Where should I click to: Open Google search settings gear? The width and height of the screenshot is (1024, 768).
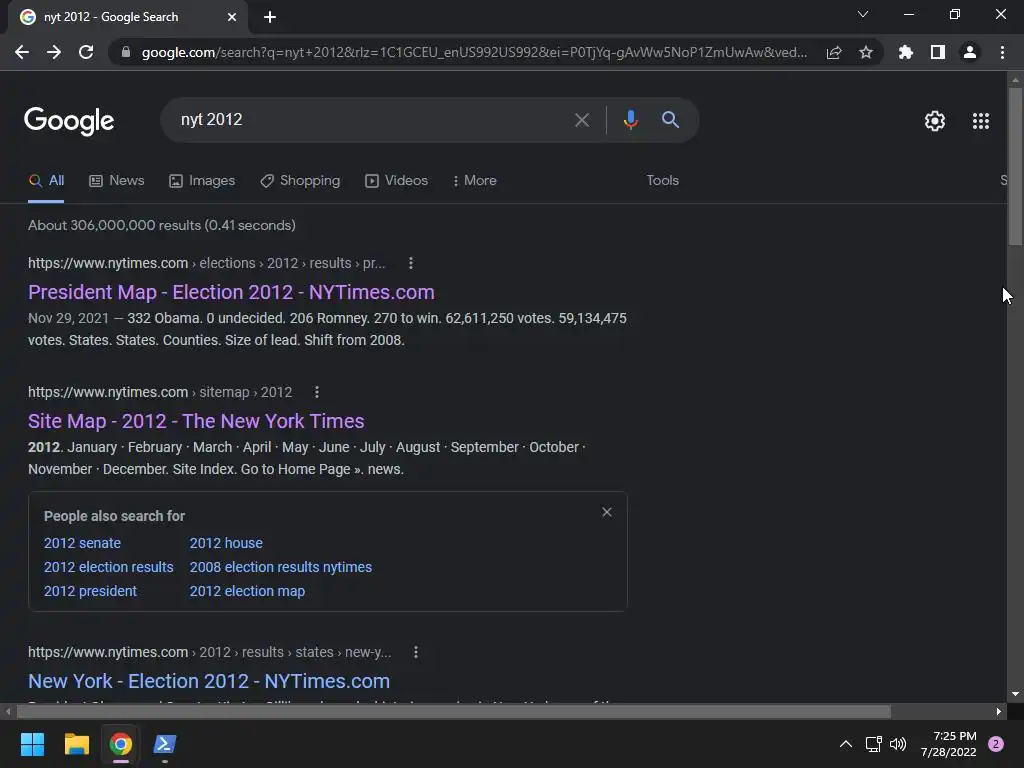(935, 121)
